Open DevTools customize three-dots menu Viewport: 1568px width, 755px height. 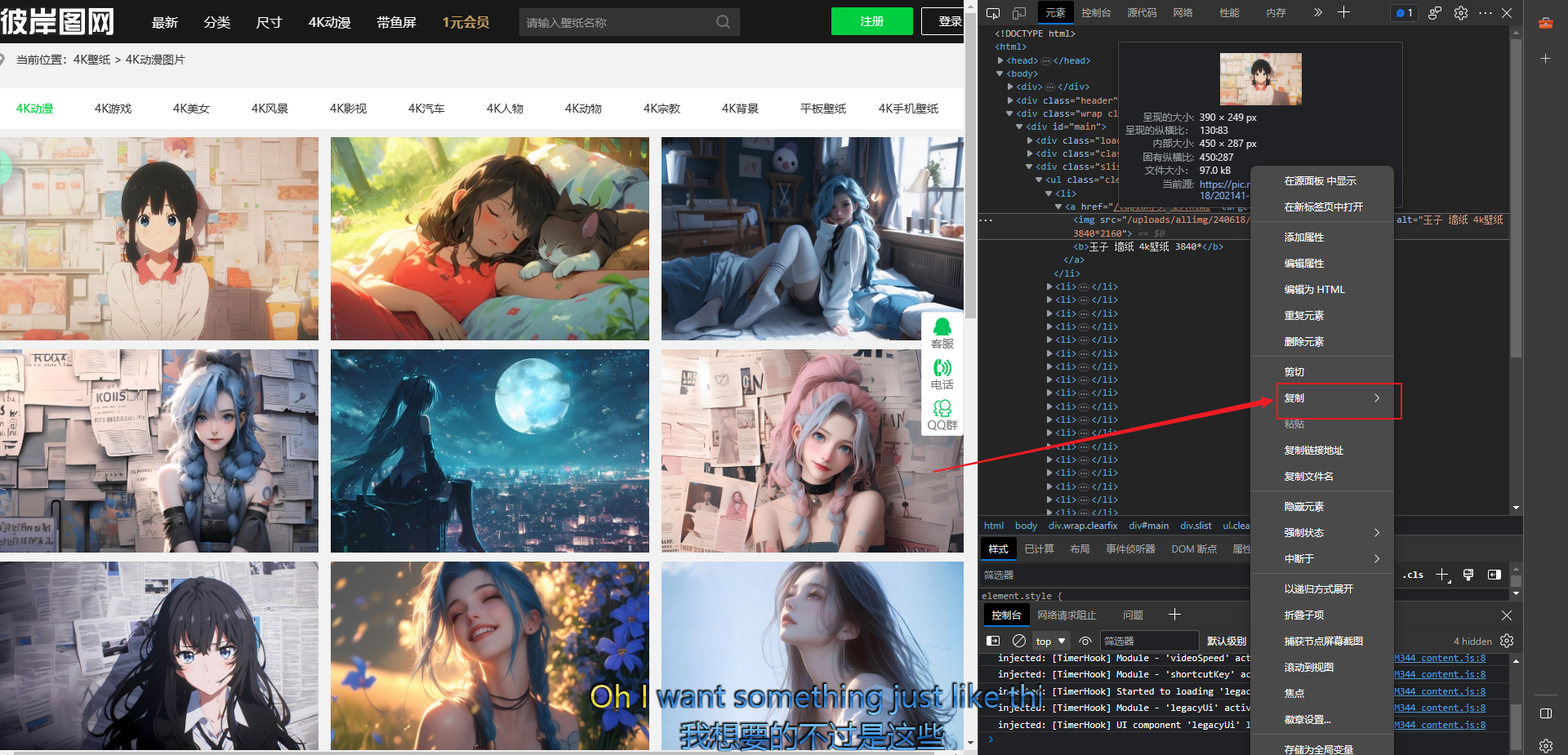[1486, 13]
